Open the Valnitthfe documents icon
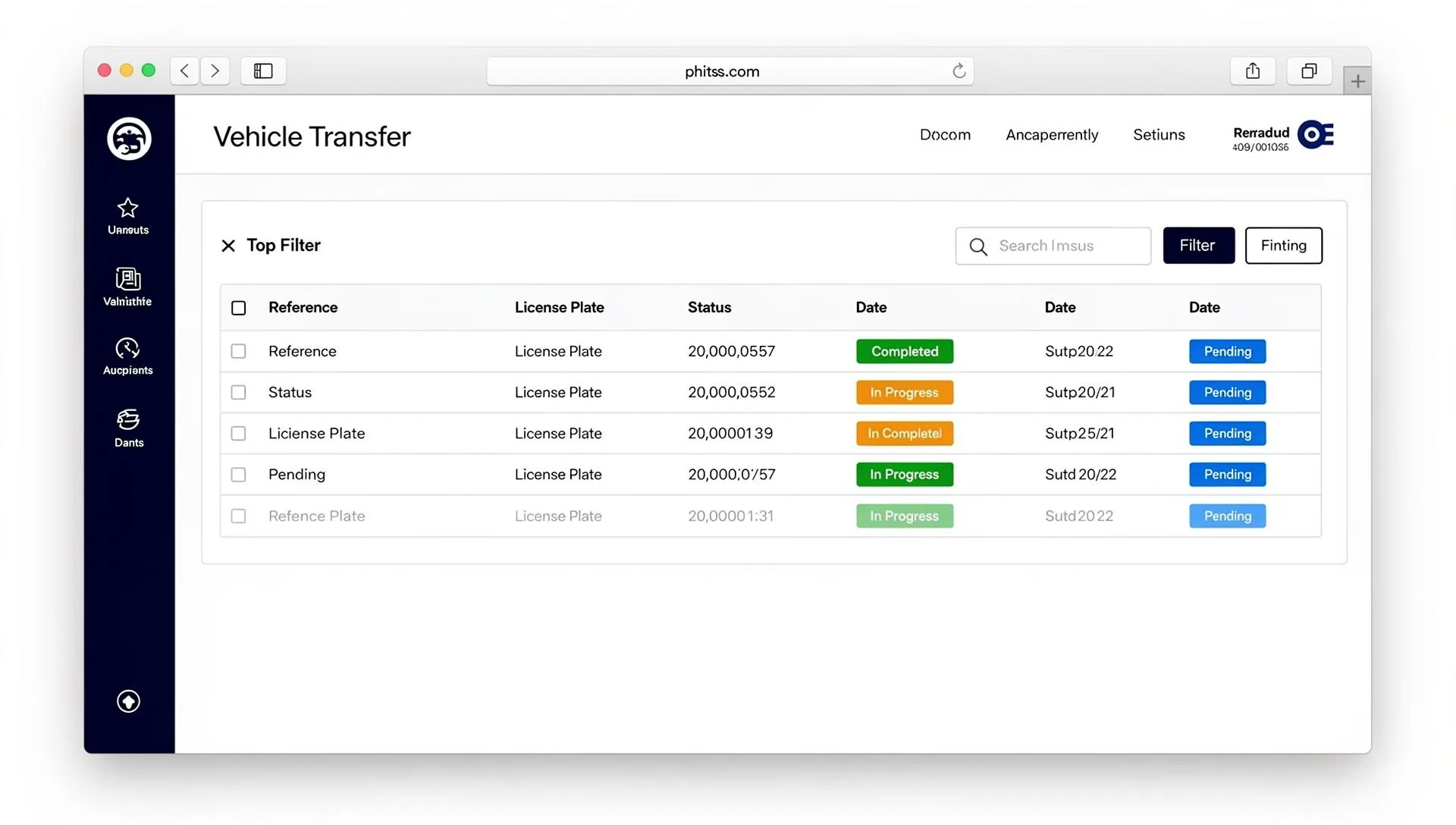The height and width of the screenshot is (825, 1456). (x=128, y=279)
